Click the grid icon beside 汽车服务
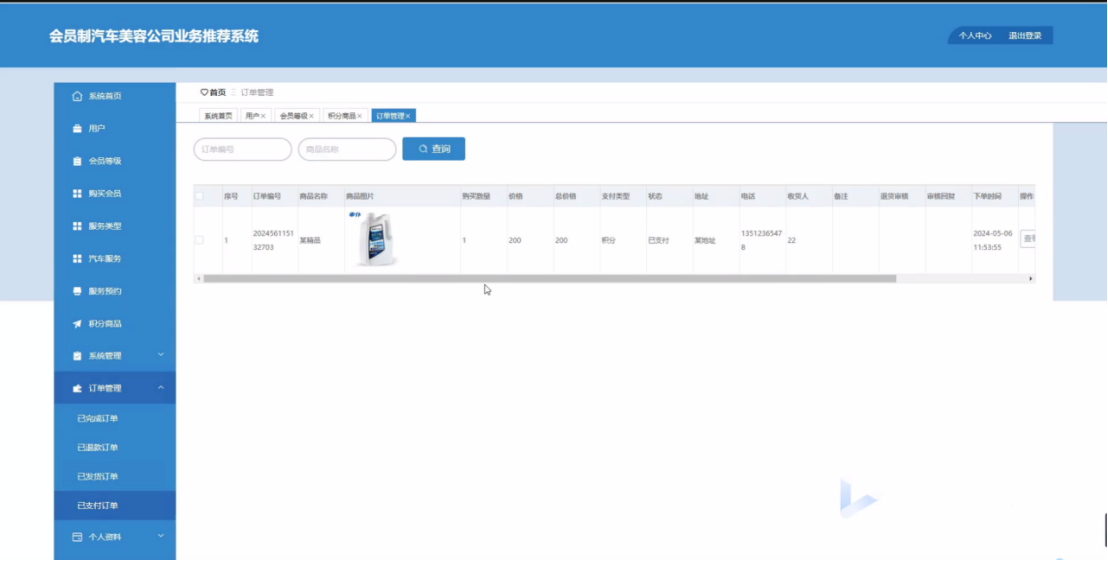This screenshot has height=561, width=1108. (77, 259)
